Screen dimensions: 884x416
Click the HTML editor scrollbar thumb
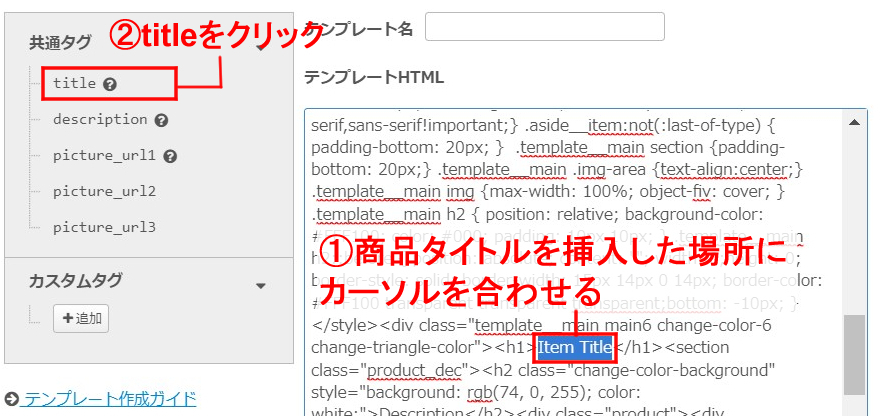[x=854, y=355]
